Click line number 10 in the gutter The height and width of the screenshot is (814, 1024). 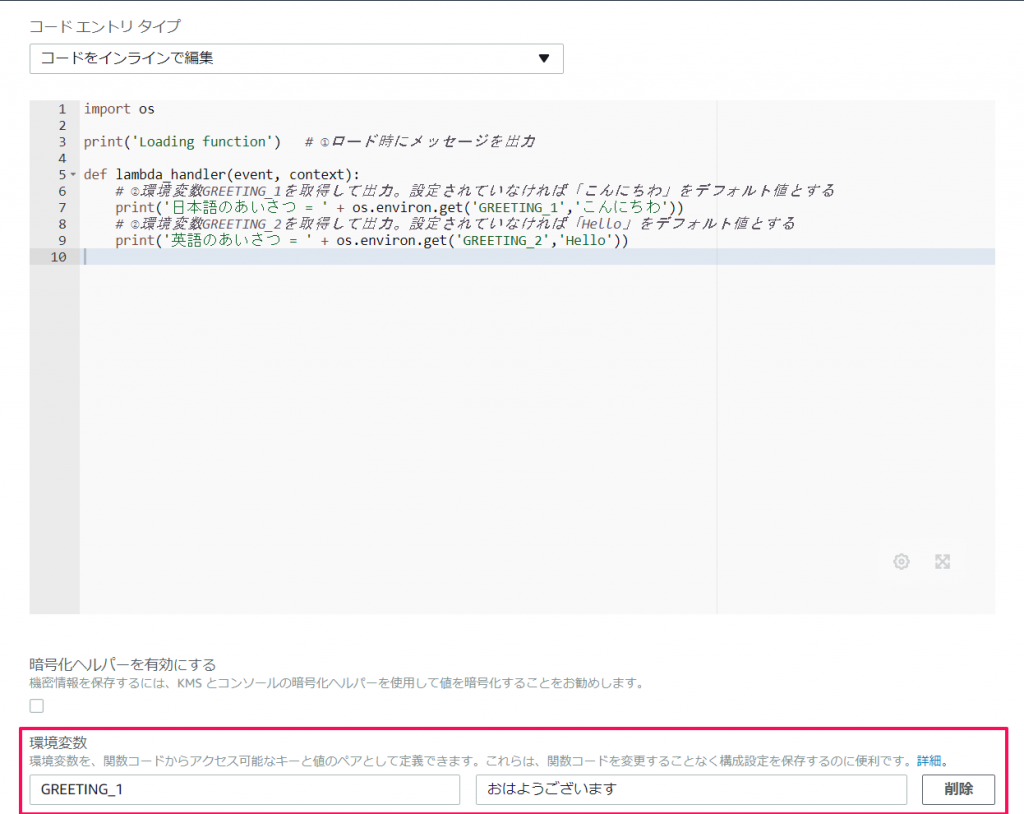pos(58,257)
